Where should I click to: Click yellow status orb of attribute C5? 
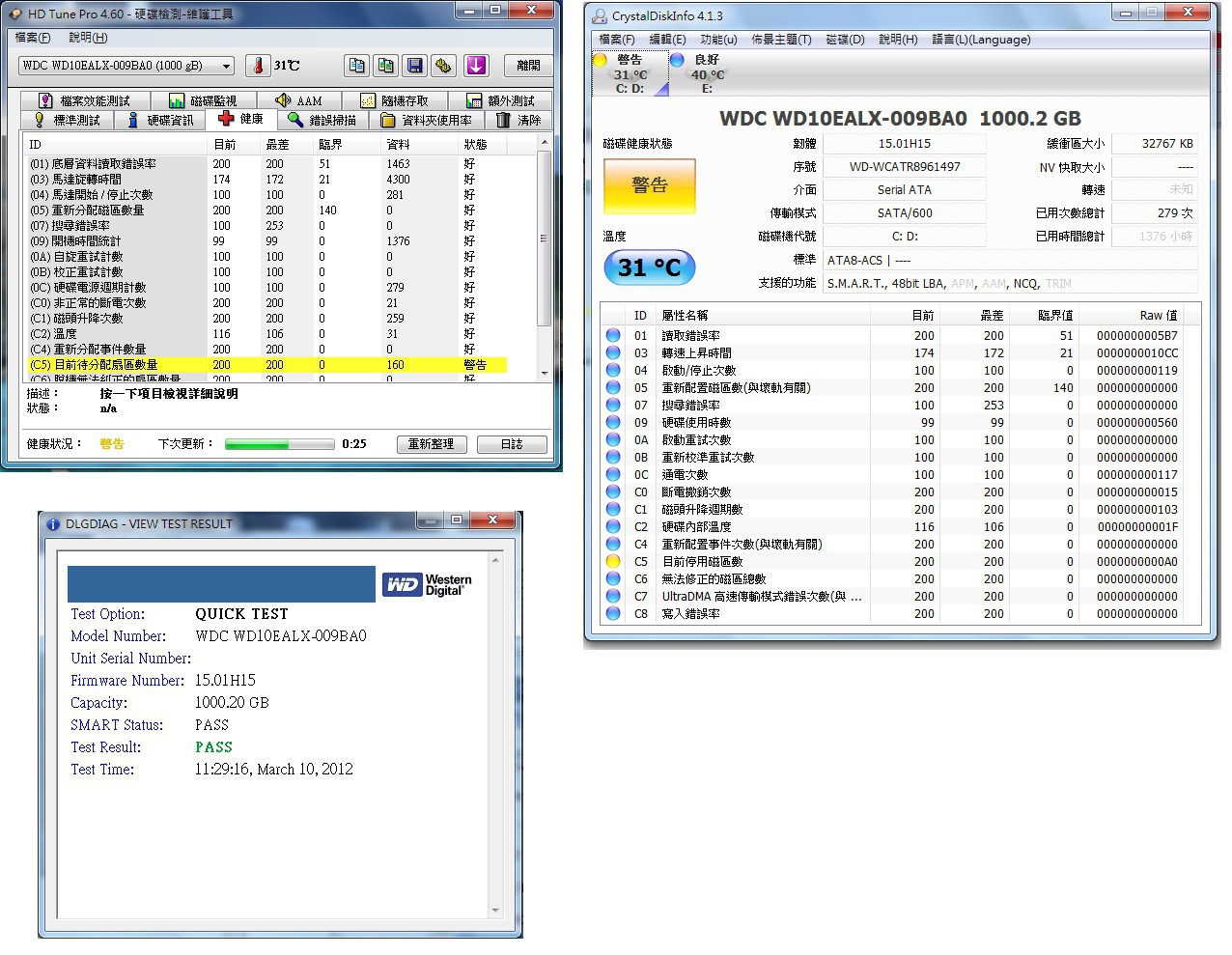(x=613, y=561)
